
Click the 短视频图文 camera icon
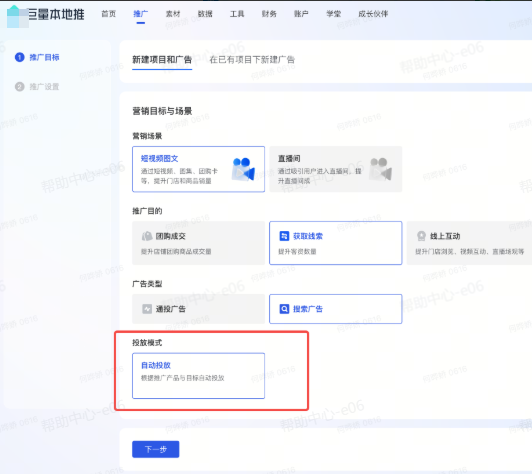243,169
